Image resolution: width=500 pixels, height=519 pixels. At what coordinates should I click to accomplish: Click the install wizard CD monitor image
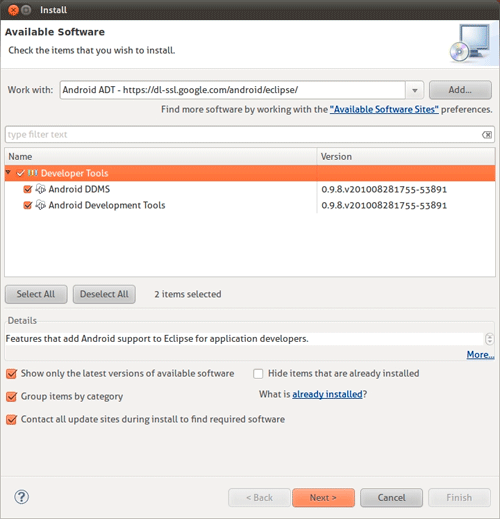(x=470, y=43)
